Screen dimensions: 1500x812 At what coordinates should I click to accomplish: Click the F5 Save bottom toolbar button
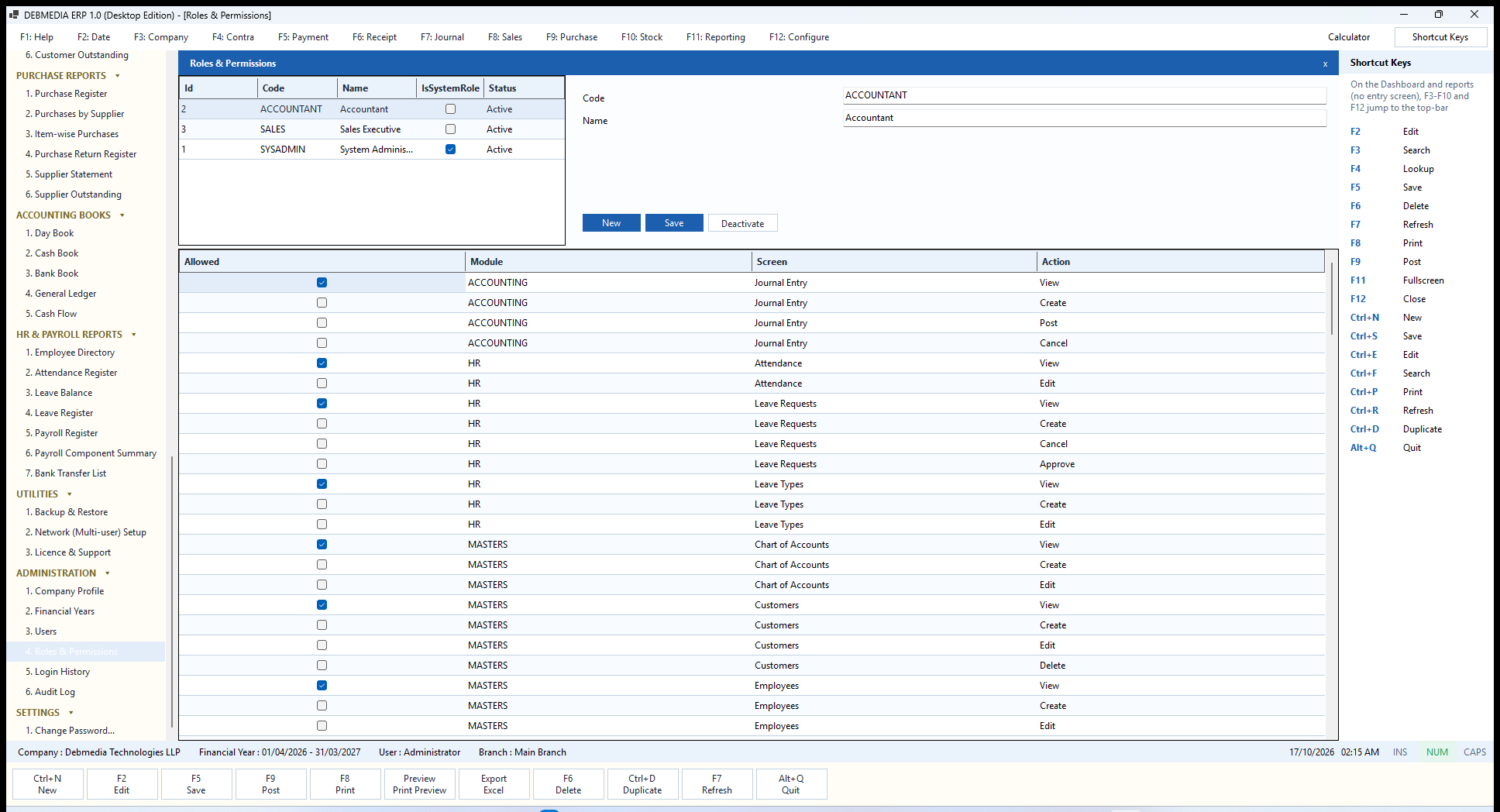196,784
